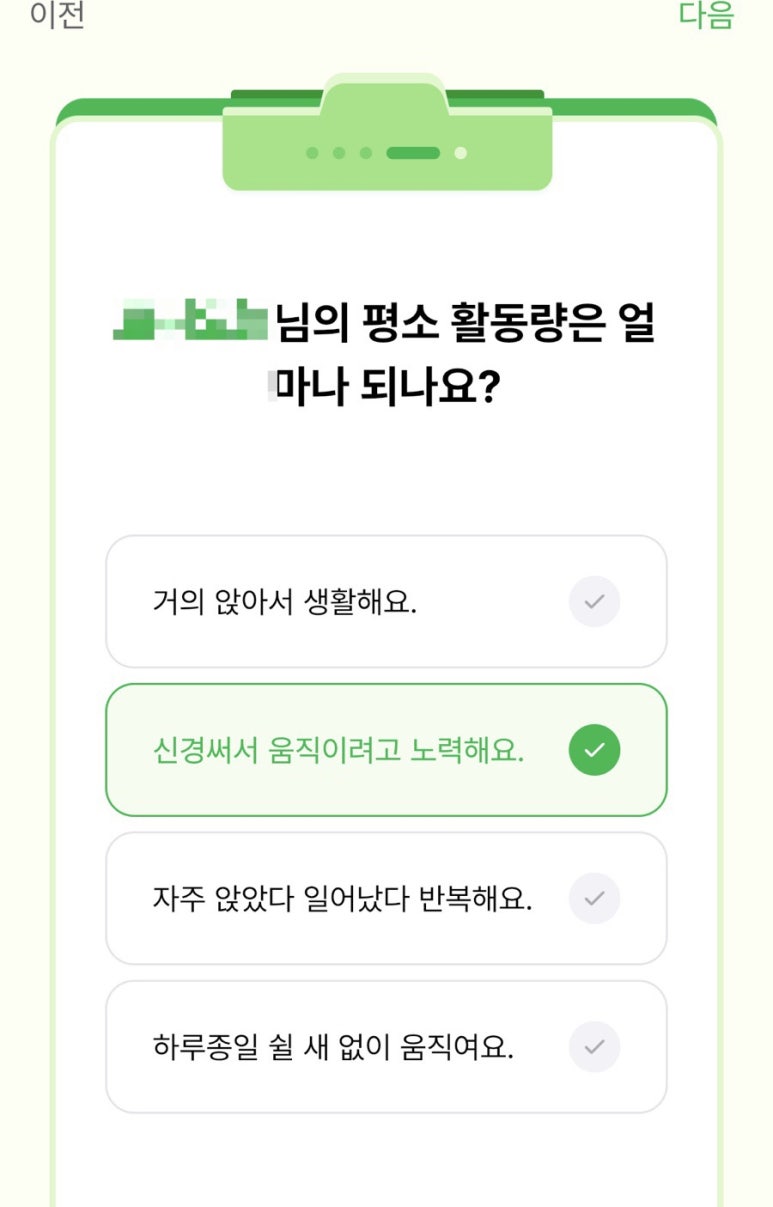Viewport: 773px width, 1207px height.
Task: Click the dark green top edge of clipboard
Action: (386, 107)
